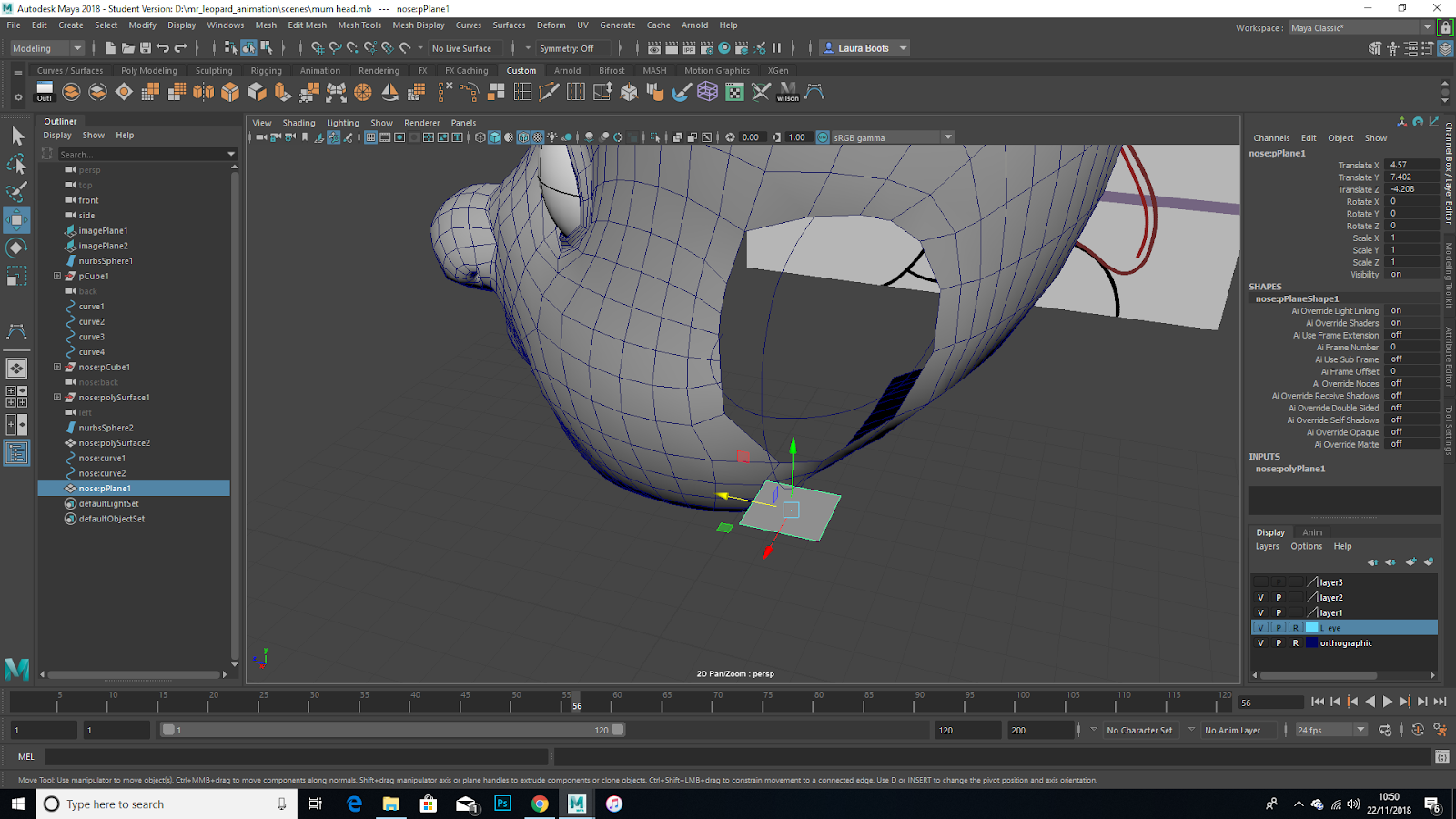Click the save scene icon
The image size is (1456, 819).
145,48
